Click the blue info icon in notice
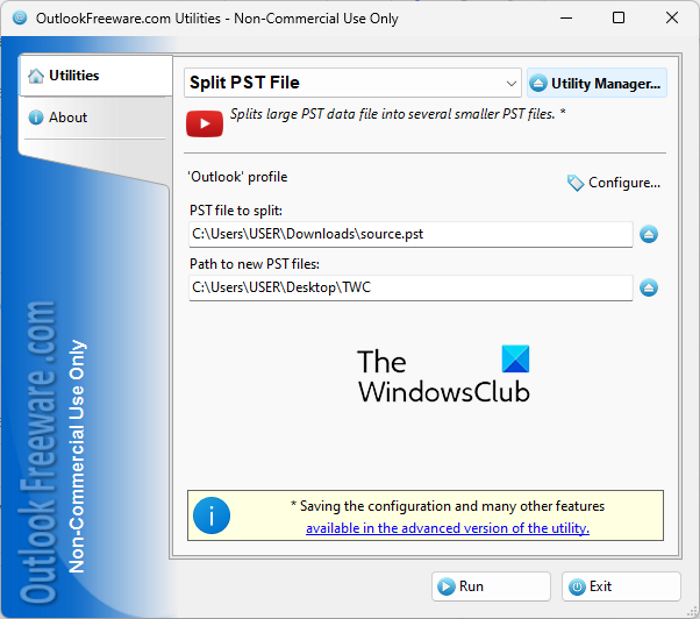The width and height of the screenshot is (700, 619). (211, 515)
